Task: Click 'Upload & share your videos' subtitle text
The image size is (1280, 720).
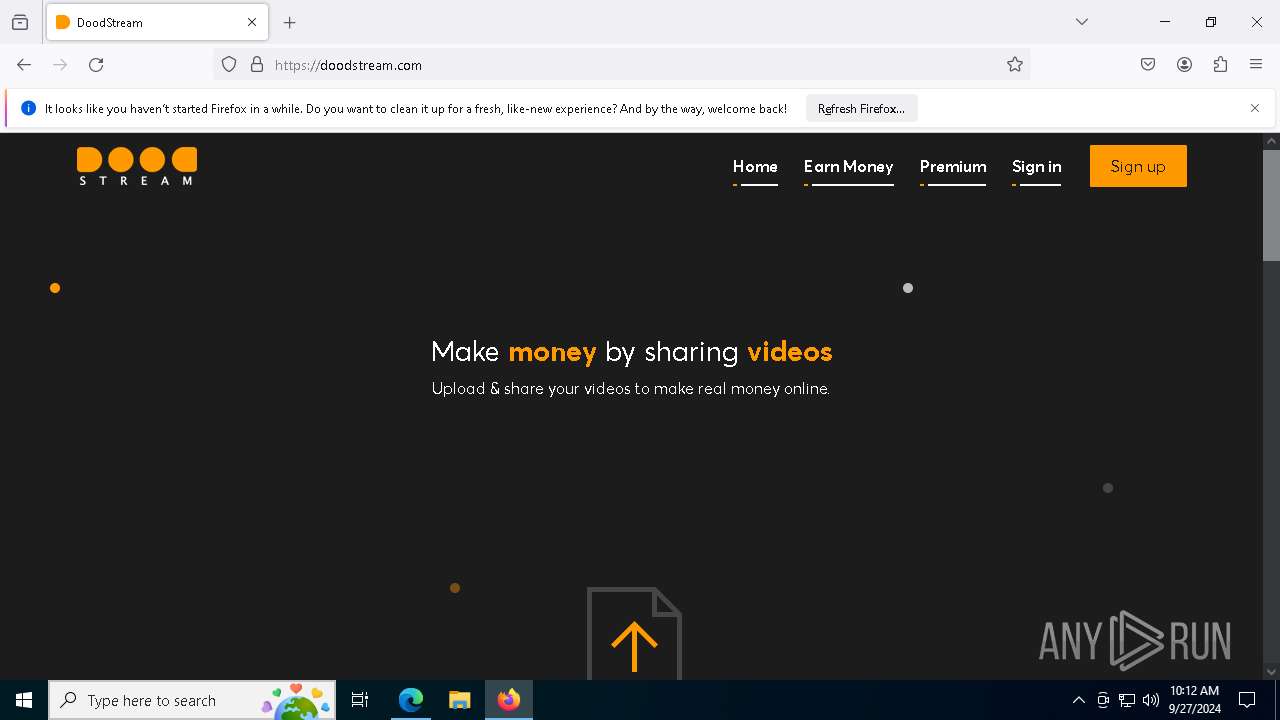Action: (631, 389)
